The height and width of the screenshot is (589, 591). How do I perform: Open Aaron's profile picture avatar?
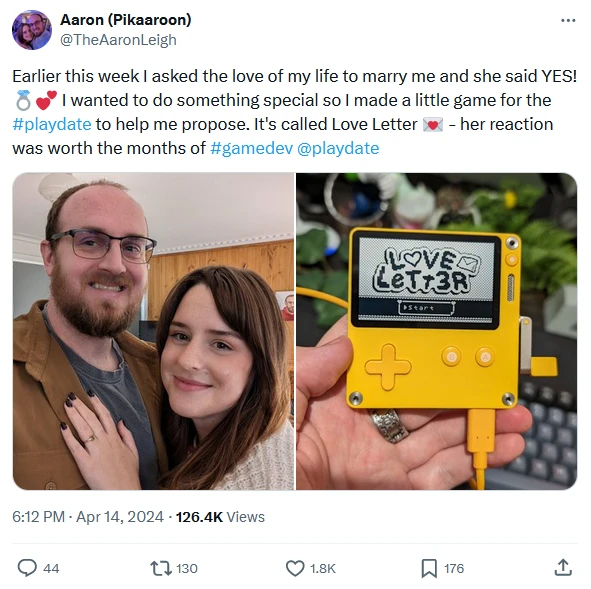tap(32, 30)
